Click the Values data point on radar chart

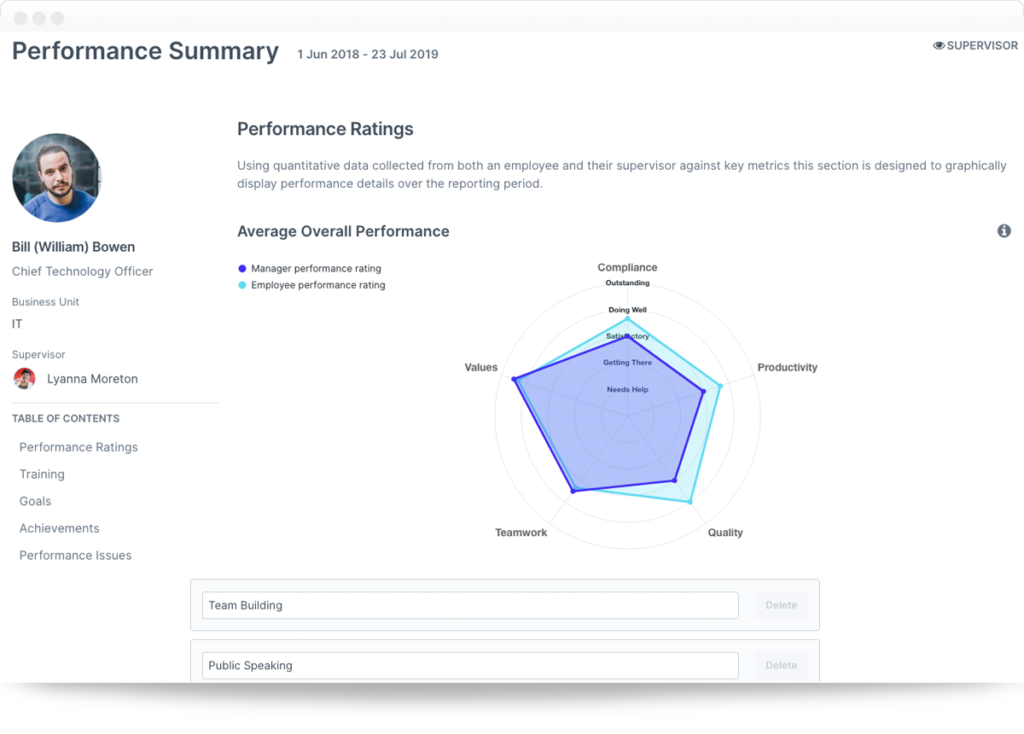(x=514, y=379)
